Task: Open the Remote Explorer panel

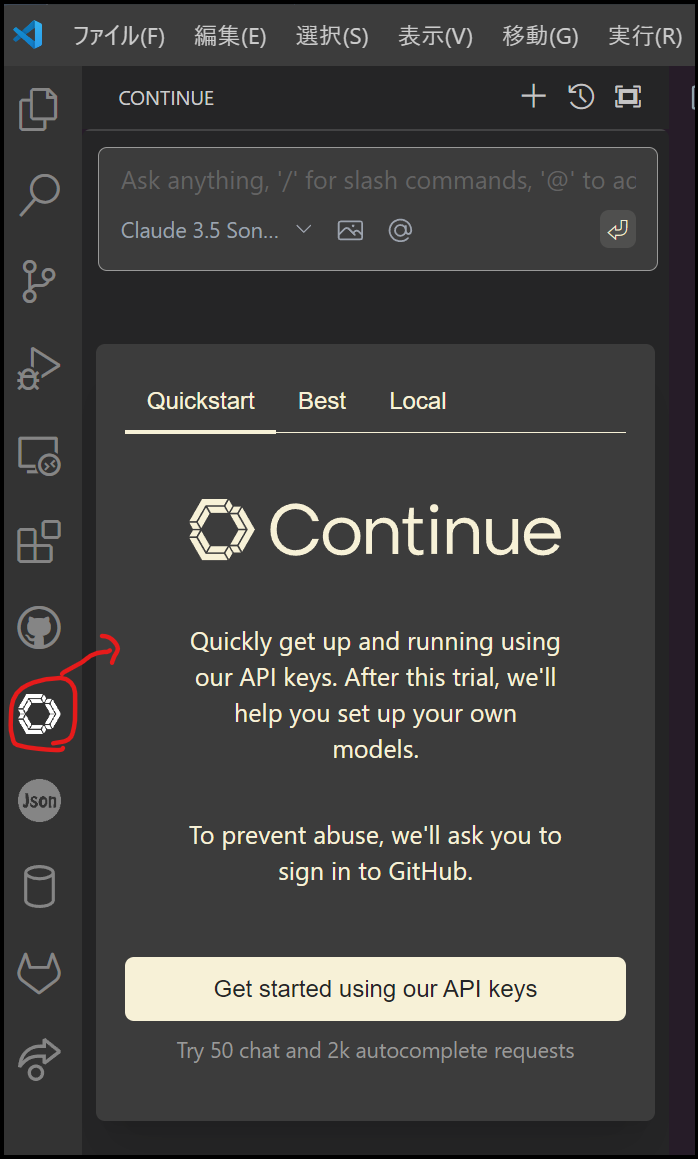Action: point(38,455)
